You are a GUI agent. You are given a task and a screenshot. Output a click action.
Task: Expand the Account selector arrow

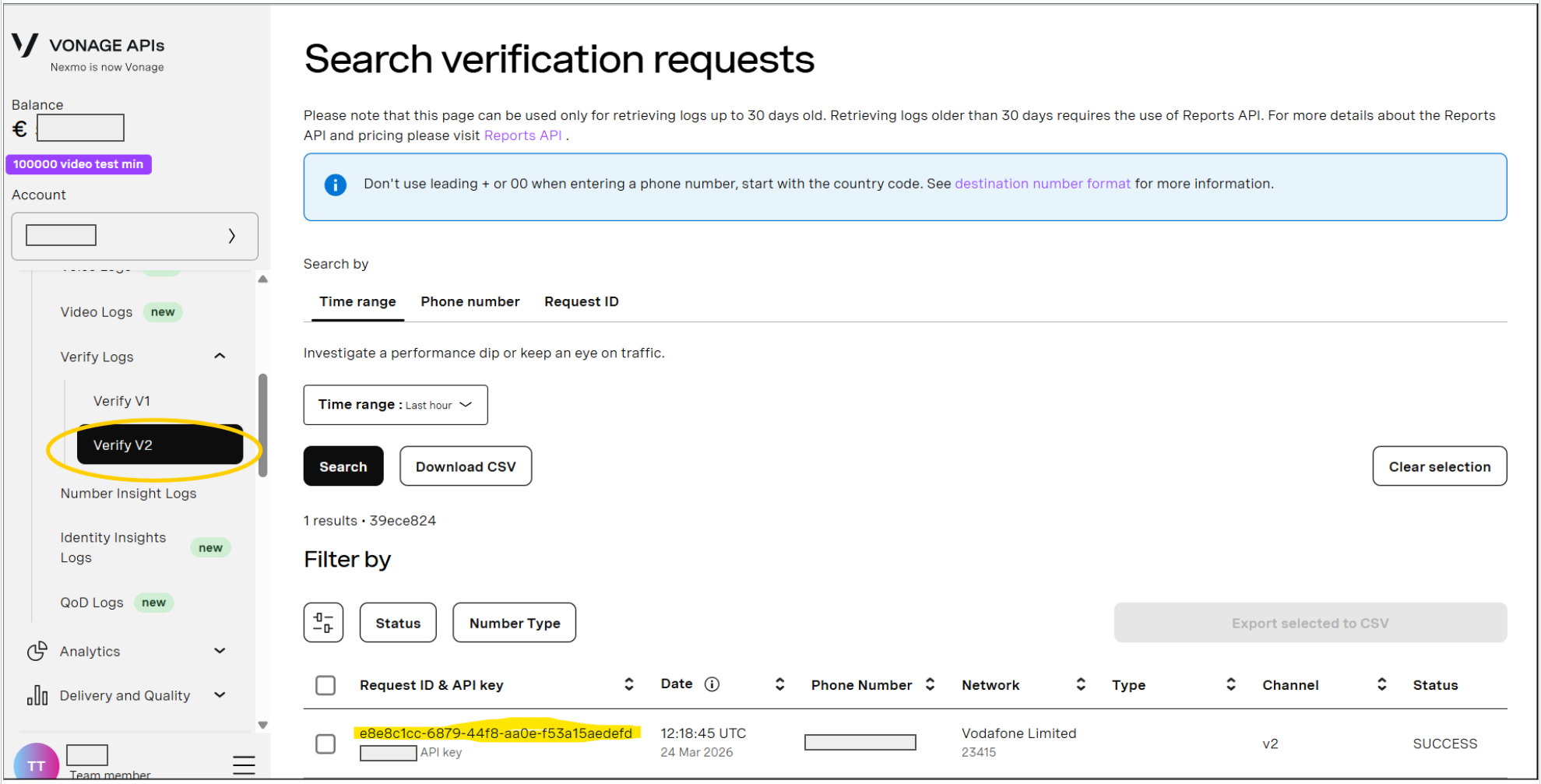click(231, 236)
